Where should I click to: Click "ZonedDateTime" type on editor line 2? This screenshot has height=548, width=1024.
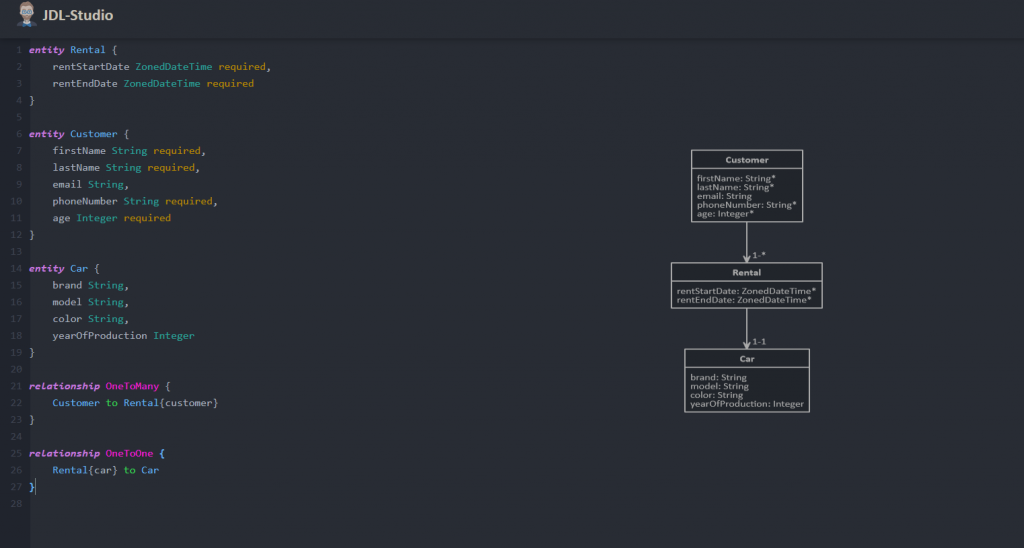click(x=174, y=67)
